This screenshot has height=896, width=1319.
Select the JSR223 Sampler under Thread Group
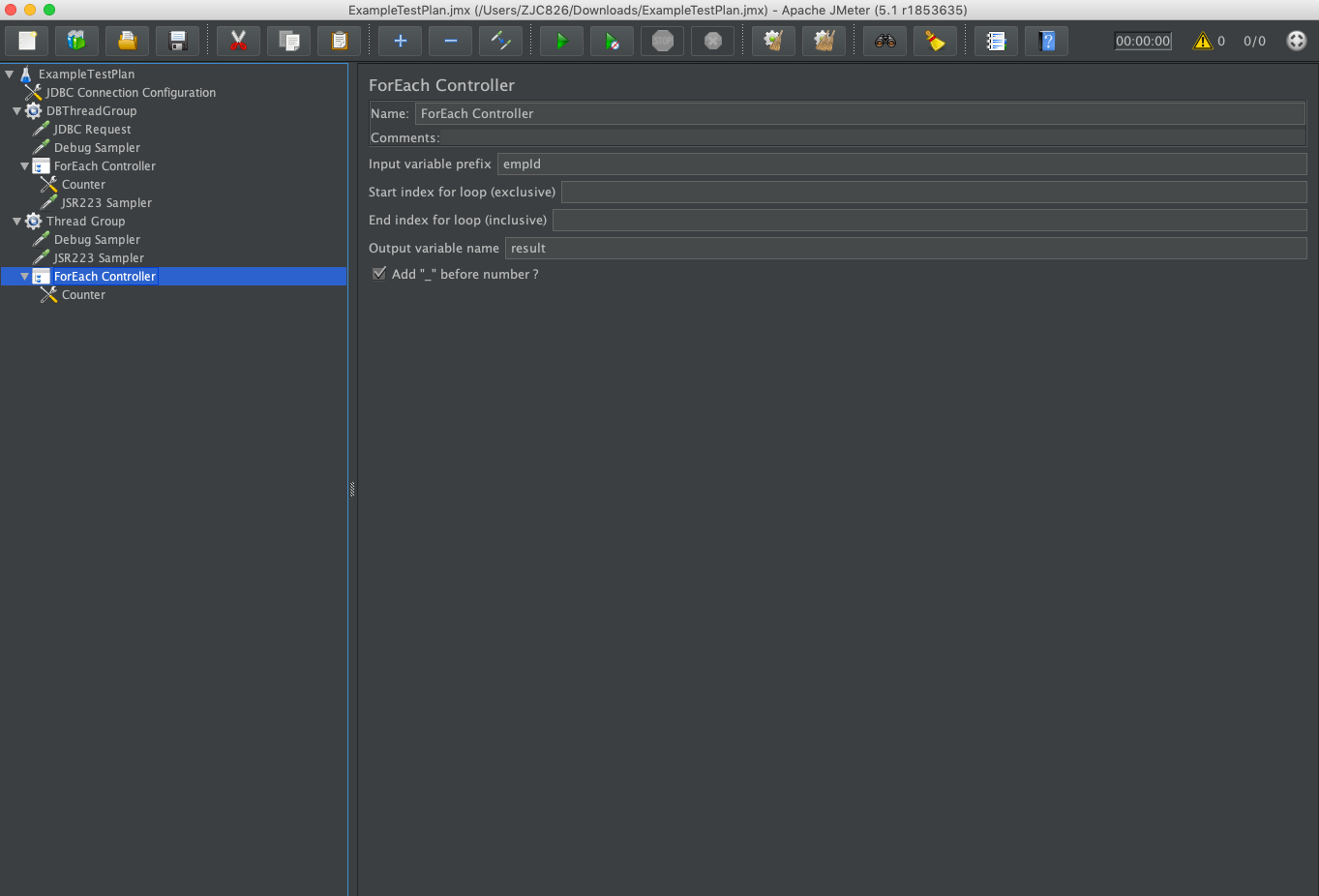pyautogui.click(x=99, y=257)
